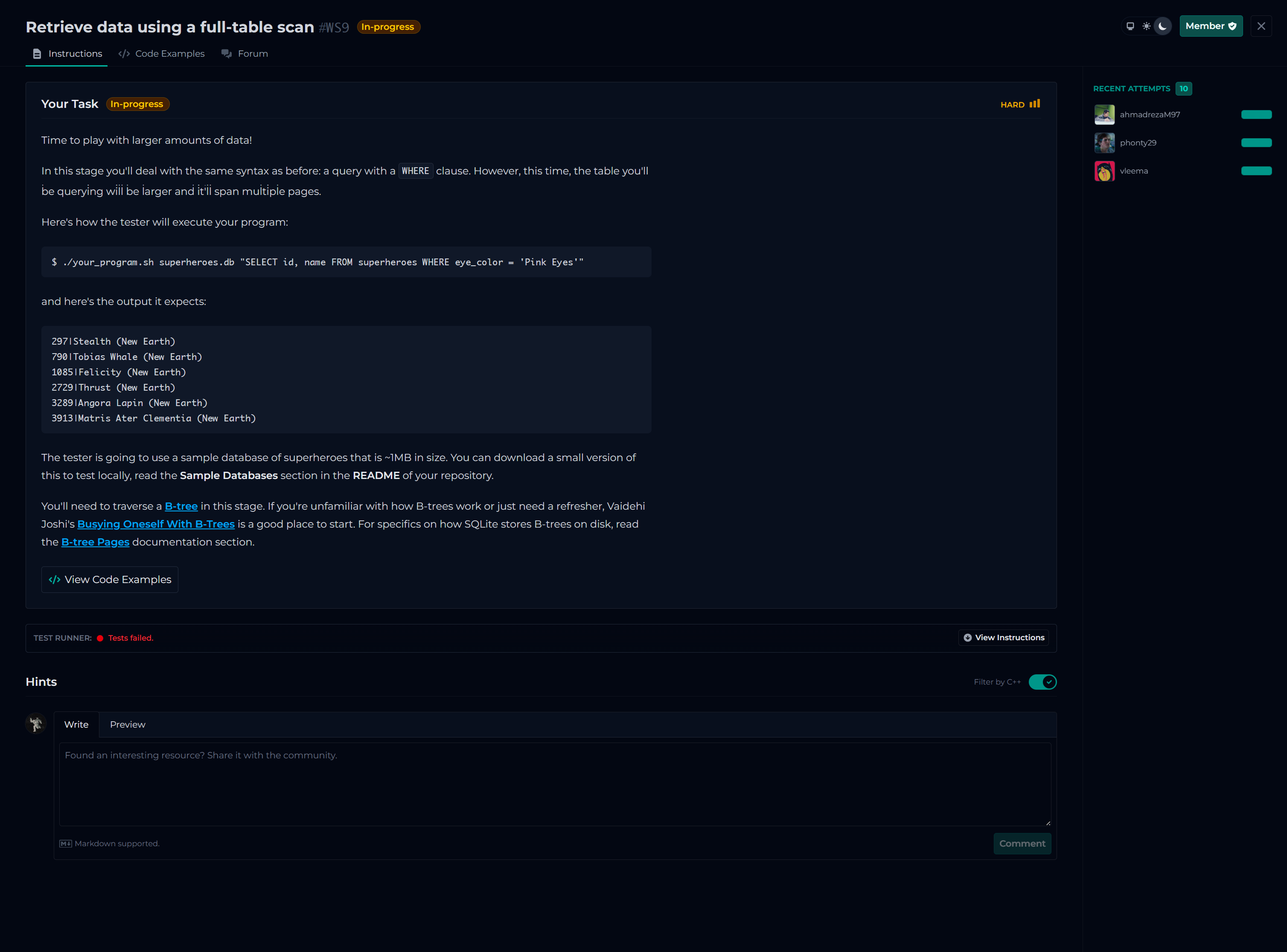Click the HARD difficulty bars icon

pyautogui.click(x=1035, y=104)
